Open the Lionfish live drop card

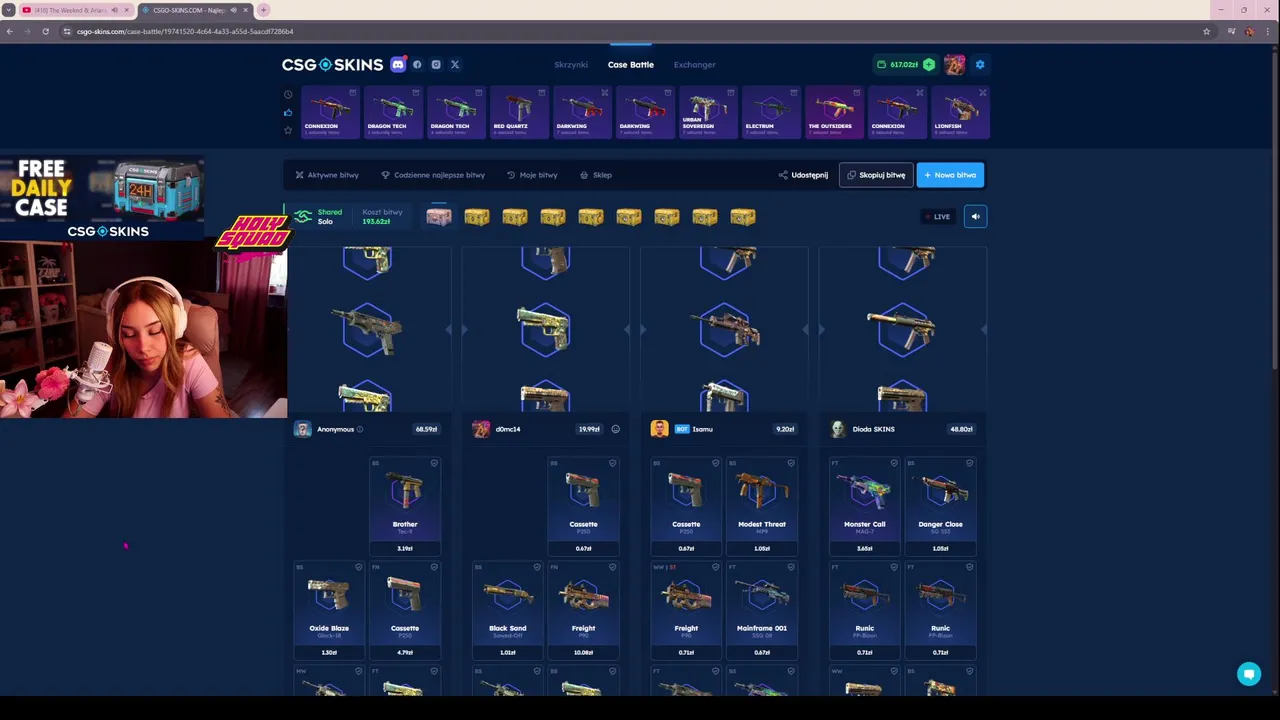point(959,112)
